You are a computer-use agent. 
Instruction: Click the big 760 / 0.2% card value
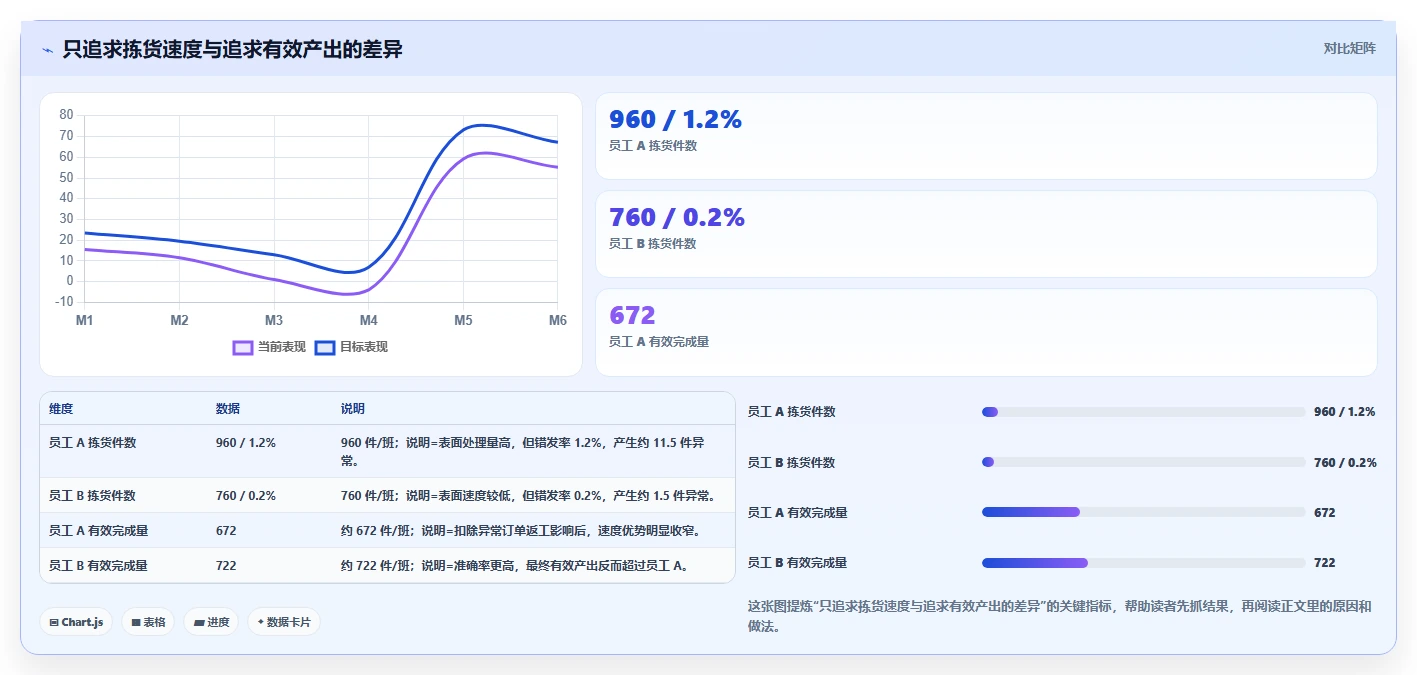point(677,218)
